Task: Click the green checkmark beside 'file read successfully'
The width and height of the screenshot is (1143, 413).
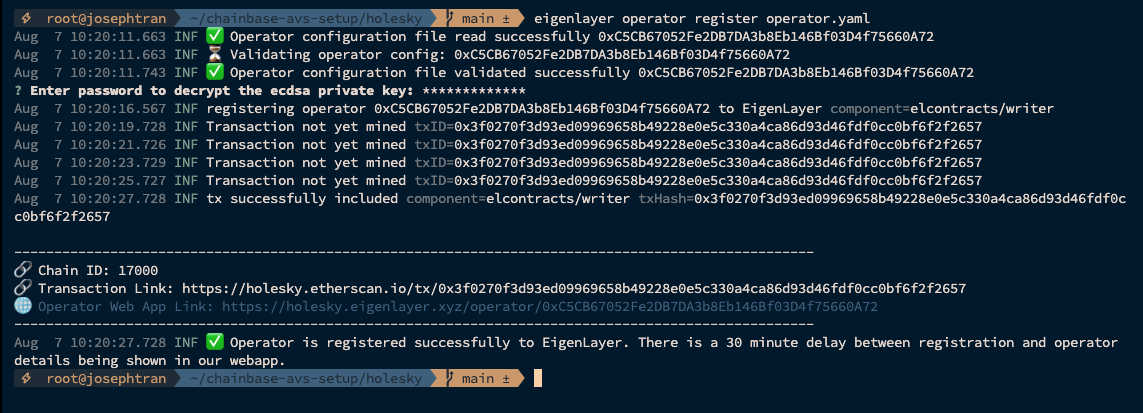Action: click(215, 36)
